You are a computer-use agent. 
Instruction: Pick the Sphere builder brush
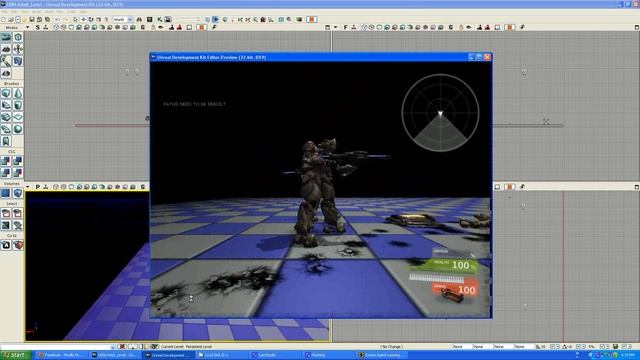click(x=18, y=129)
